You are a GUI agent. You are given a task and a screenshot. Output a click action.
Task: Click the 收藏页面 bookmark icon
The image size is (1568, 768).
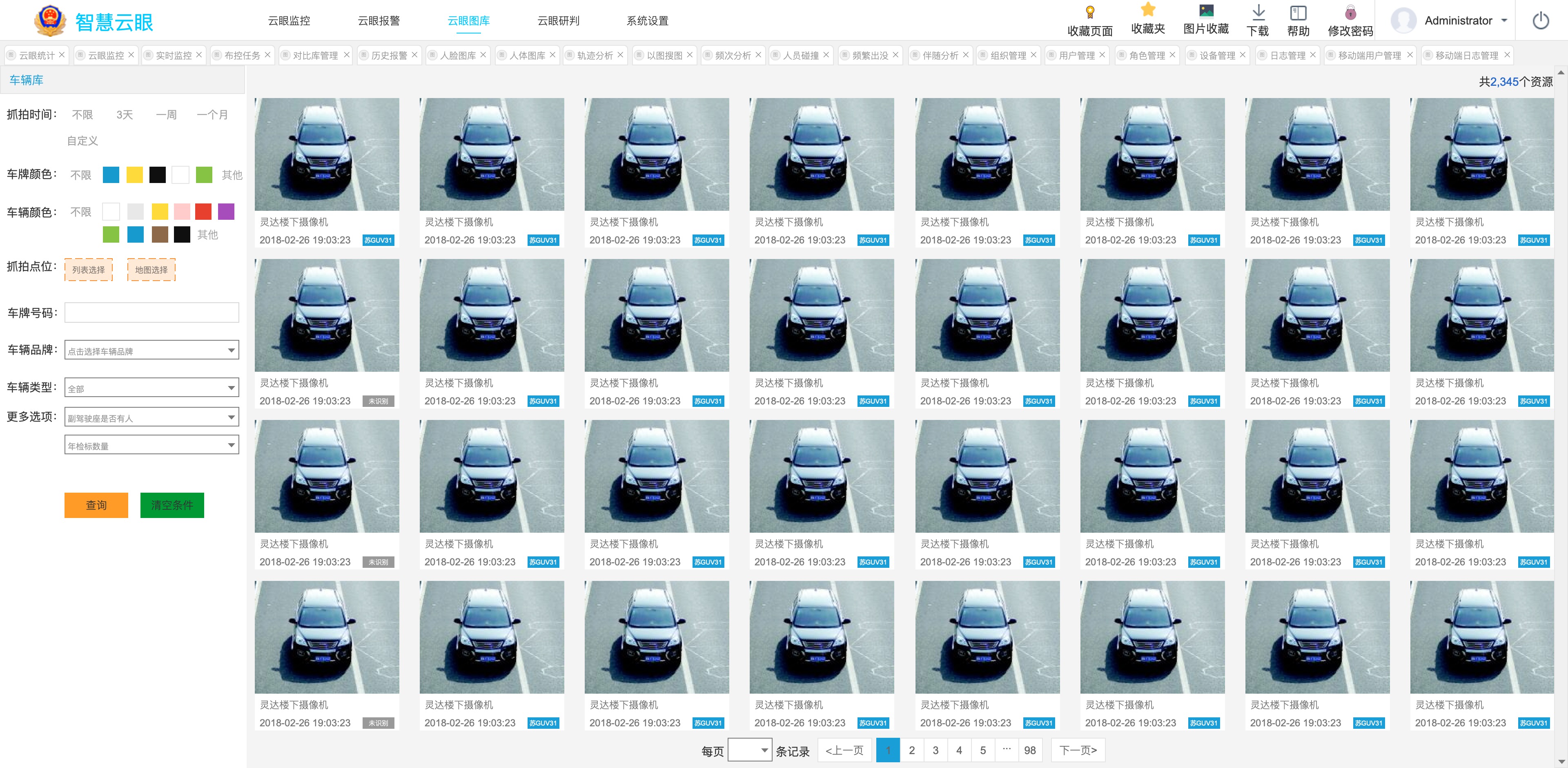(1089, 11)
